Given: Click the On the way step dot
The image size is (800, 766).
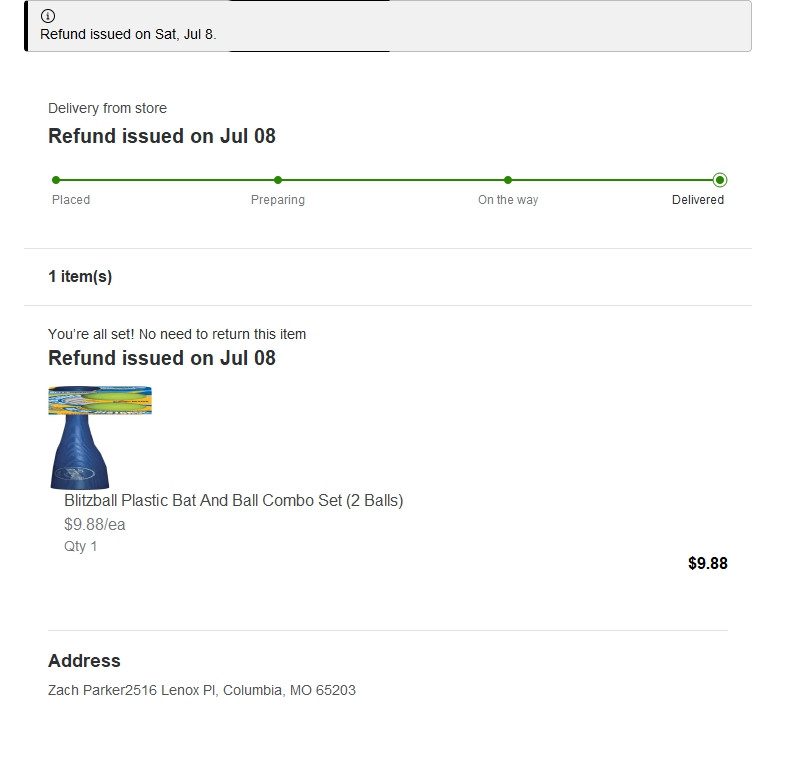Looking at the screenshot, I should coord(508,180).
